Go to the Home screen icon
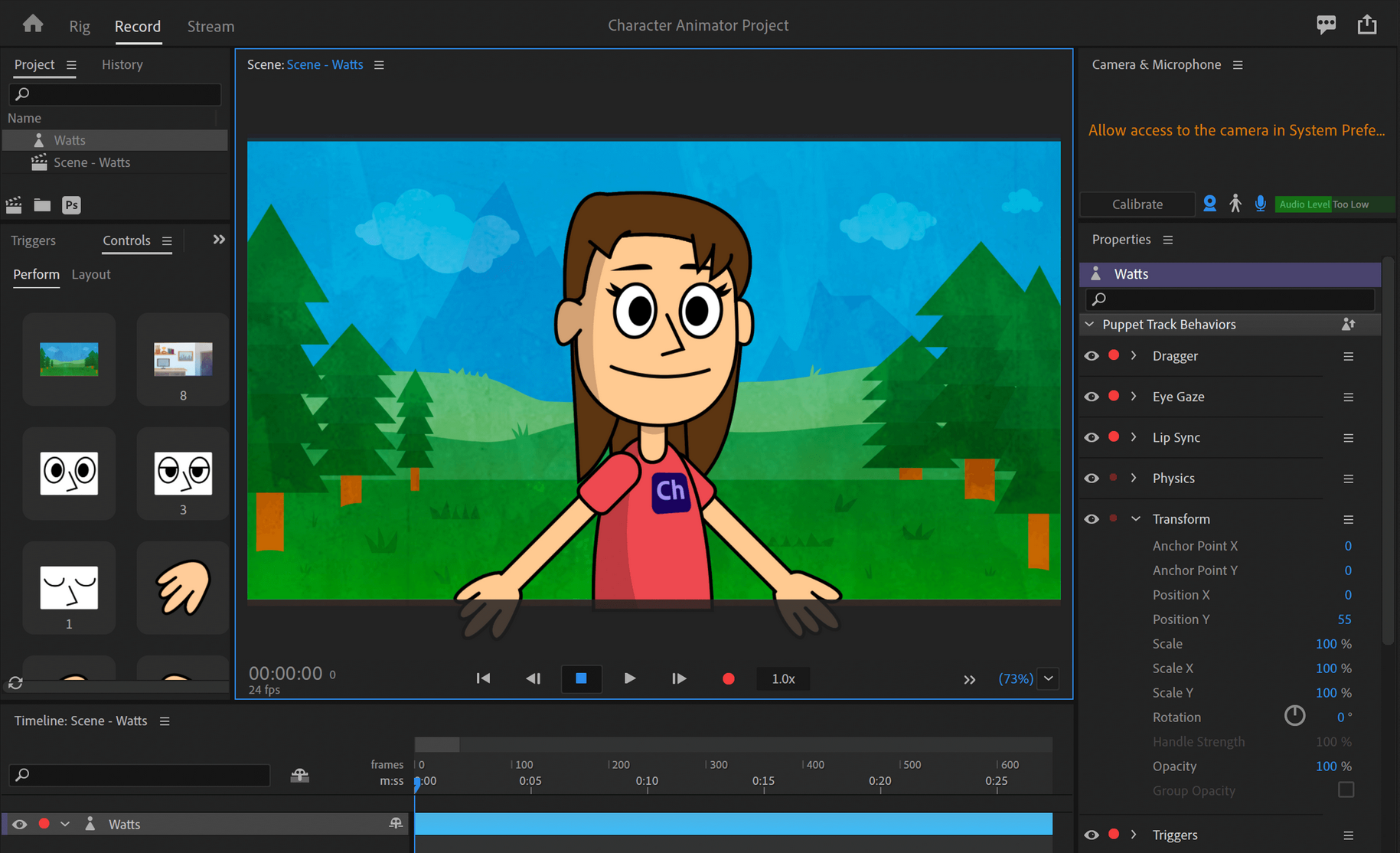 click(33, 24)
